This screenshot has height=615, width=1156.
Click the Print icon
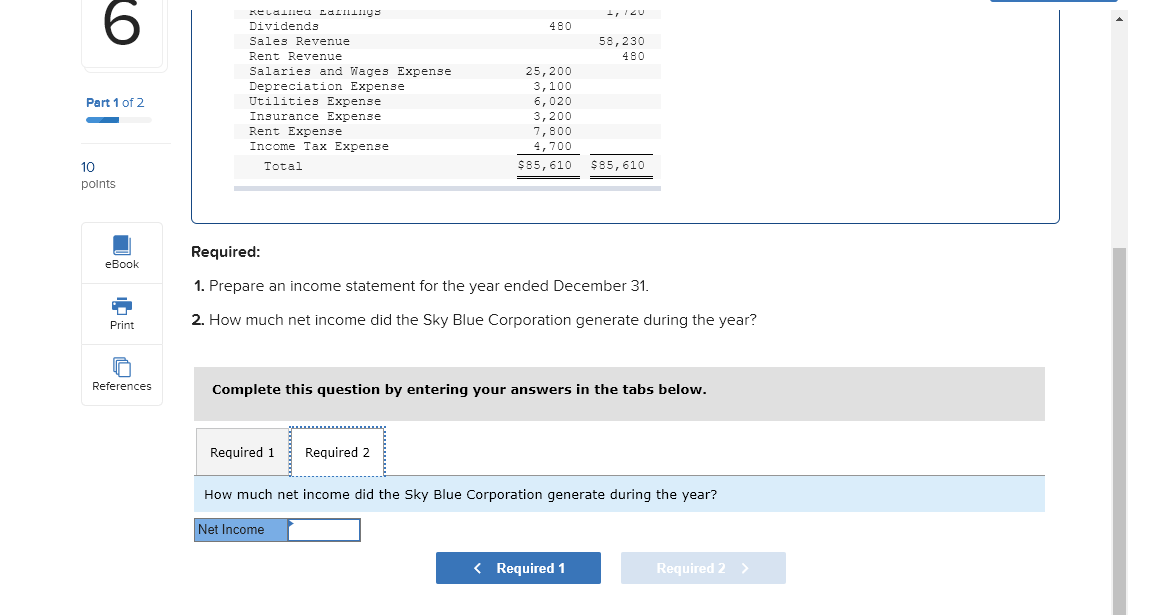[x=121, y=314]
